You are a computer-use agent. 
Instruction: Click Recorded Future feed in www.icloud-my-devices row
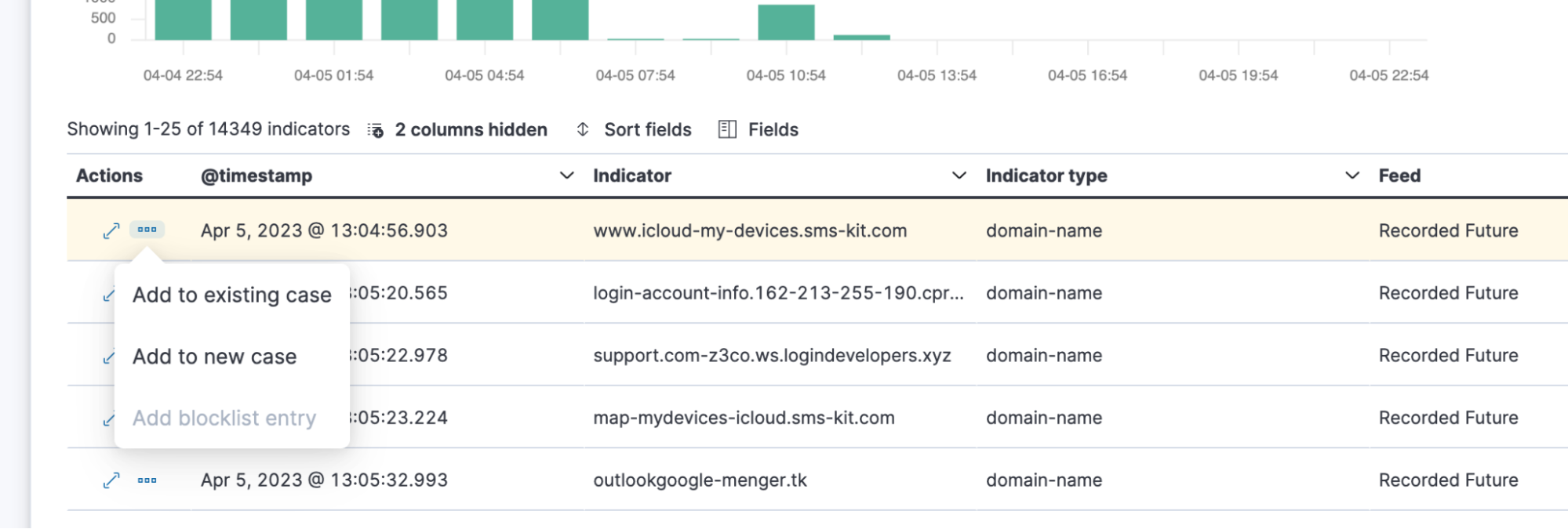pyautogui.click(x=1448, y=230)
